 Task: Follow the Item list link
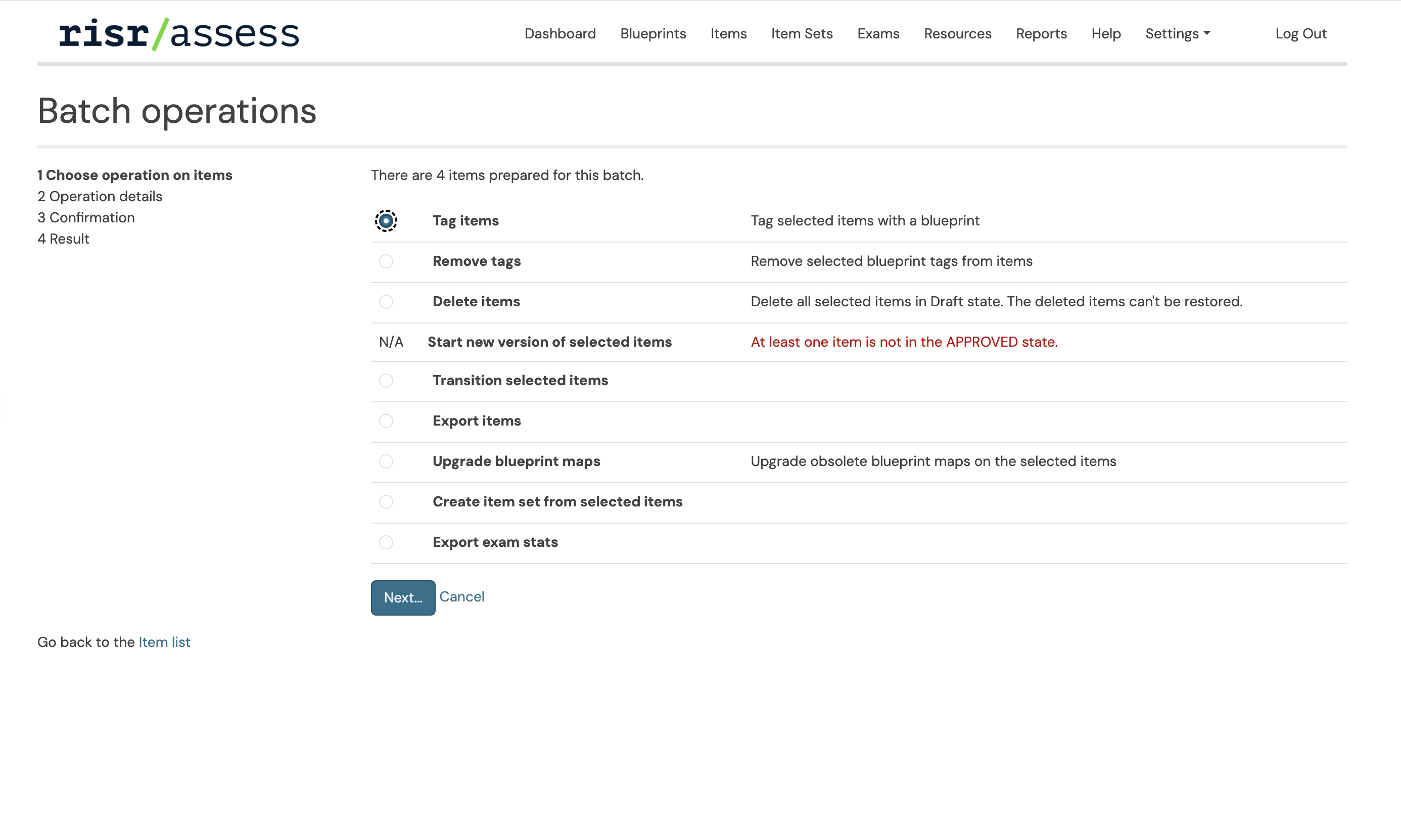tap(164, 642)
